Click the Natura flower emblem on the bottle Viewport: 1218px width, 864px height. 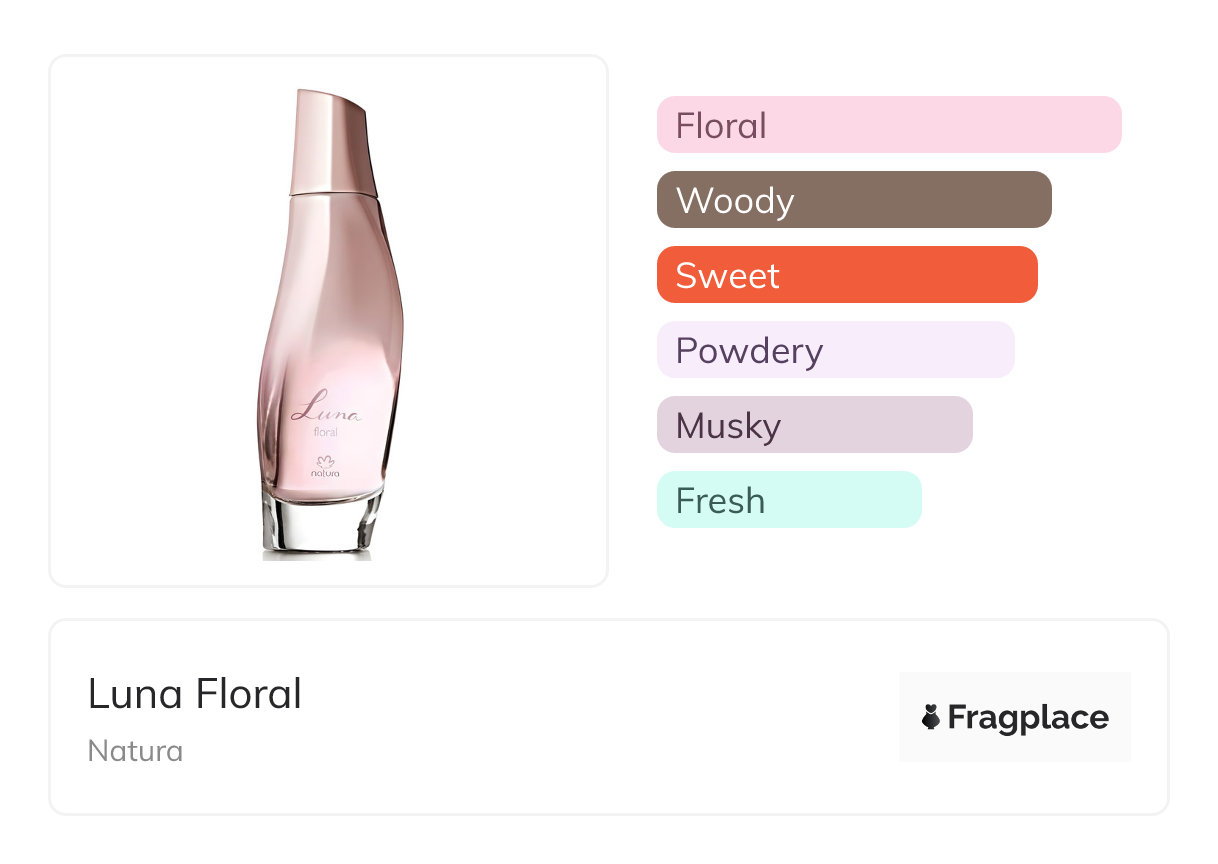tap(325, 461)
